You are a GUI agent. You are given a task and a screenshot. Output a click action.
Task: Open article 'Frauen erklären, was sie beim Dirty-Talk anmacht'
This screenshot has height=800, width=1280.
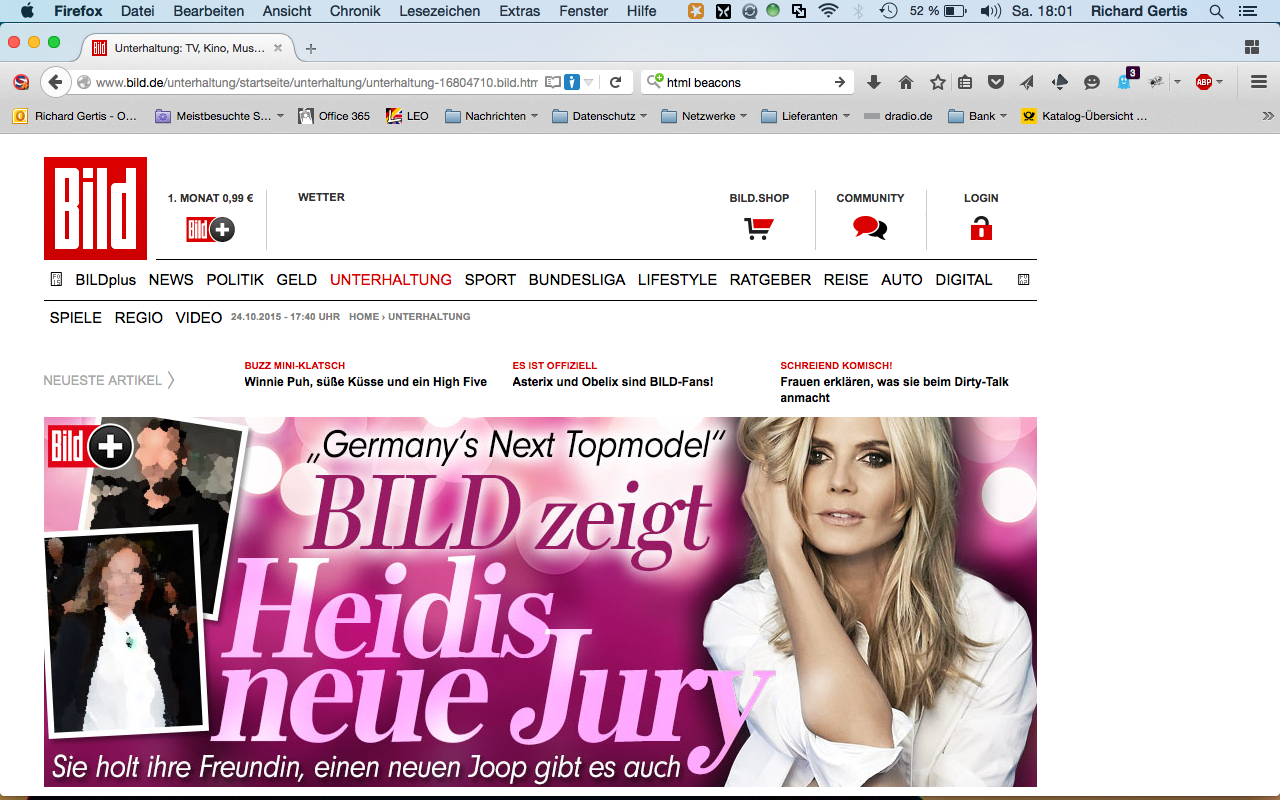894,390
